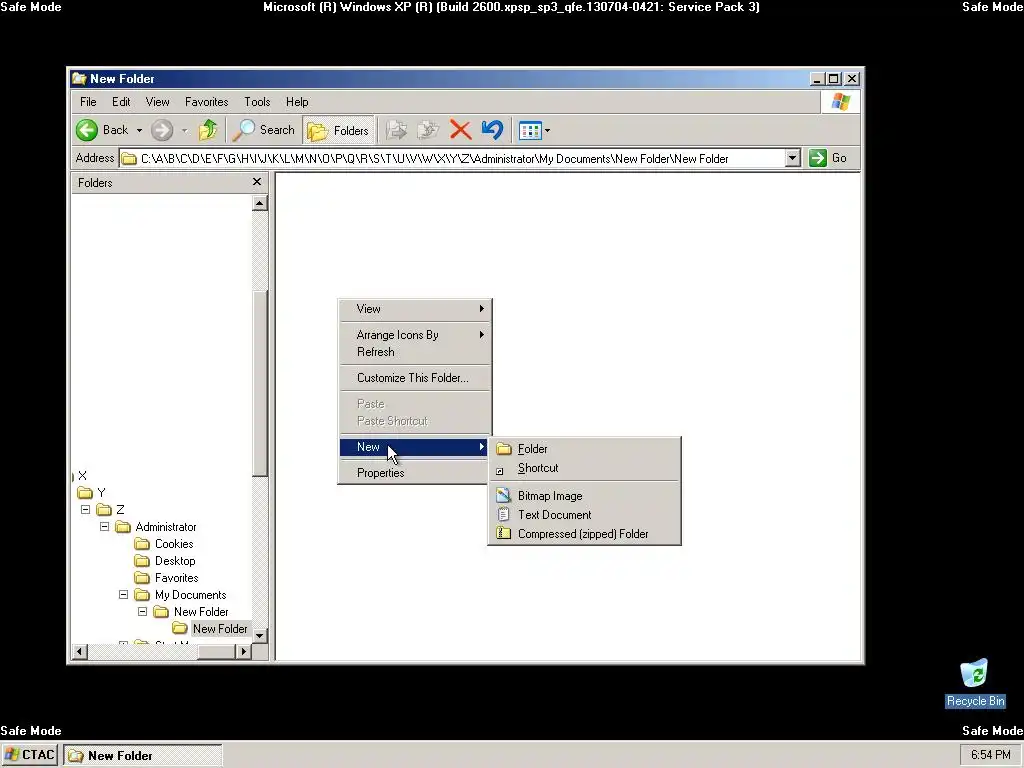Click New Folder taskbar button
Screen dimensions: 1024x768
click(x=143, y=756)
